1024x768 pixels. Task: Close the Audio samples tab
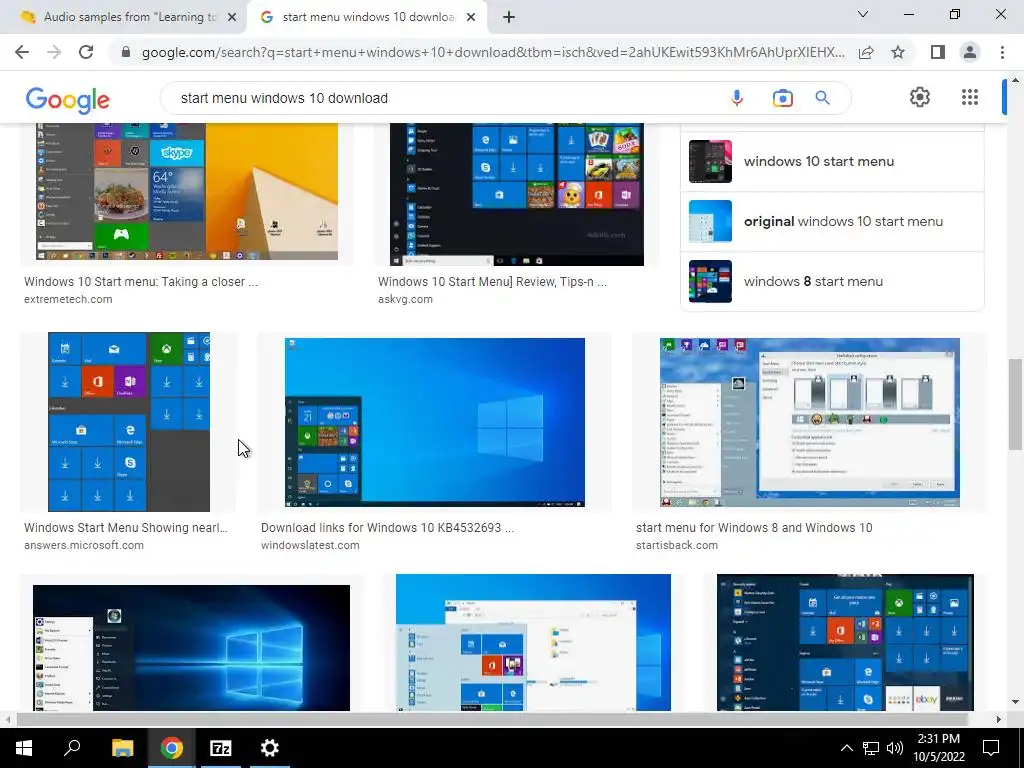pos(232,18)
